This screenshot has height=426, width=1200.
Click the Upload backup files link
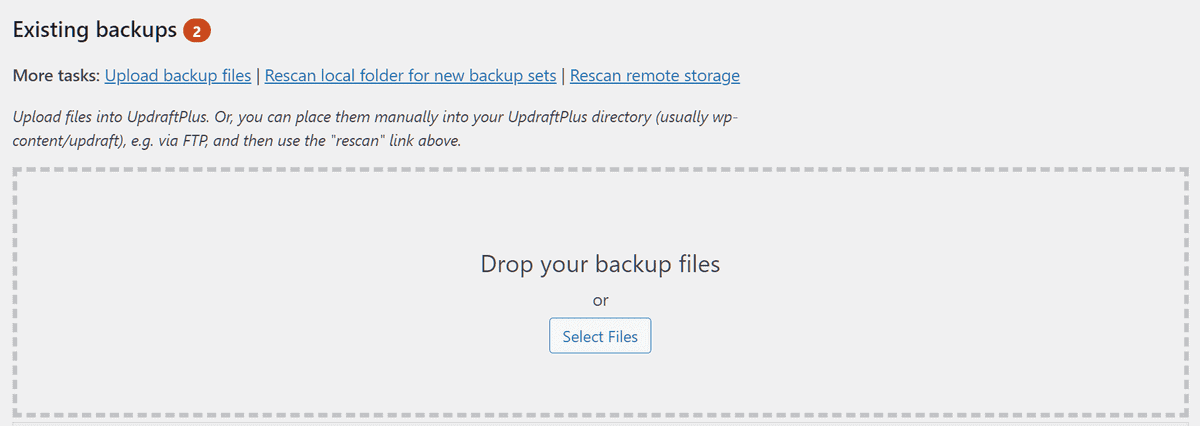(x=177, y=75)
